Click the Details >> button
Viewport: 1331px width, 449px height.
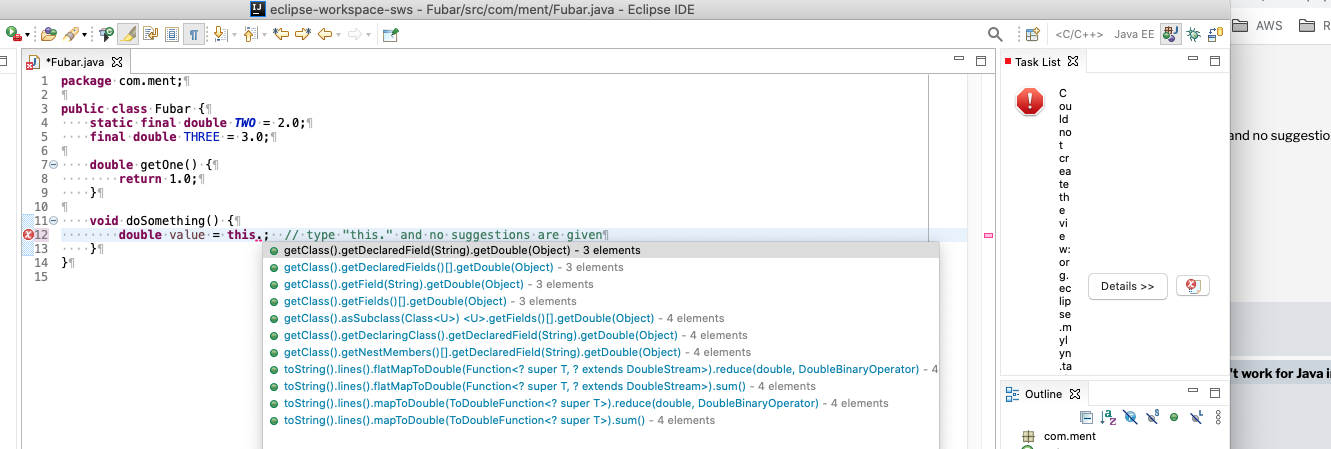(x=1127, y=286)
